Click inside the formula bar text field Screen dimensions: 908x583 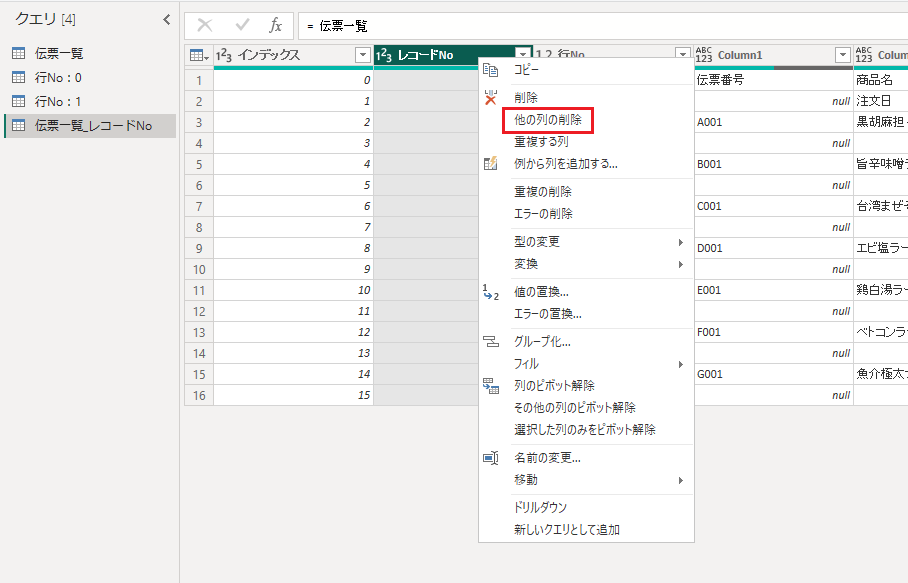(600, 26)
